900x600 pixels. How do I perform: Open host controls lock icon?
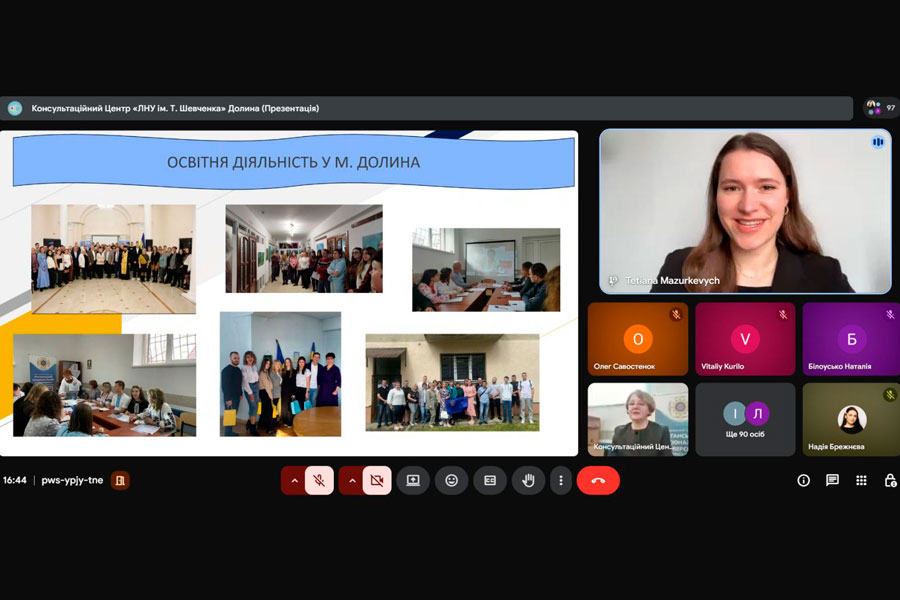pos(890,481)
